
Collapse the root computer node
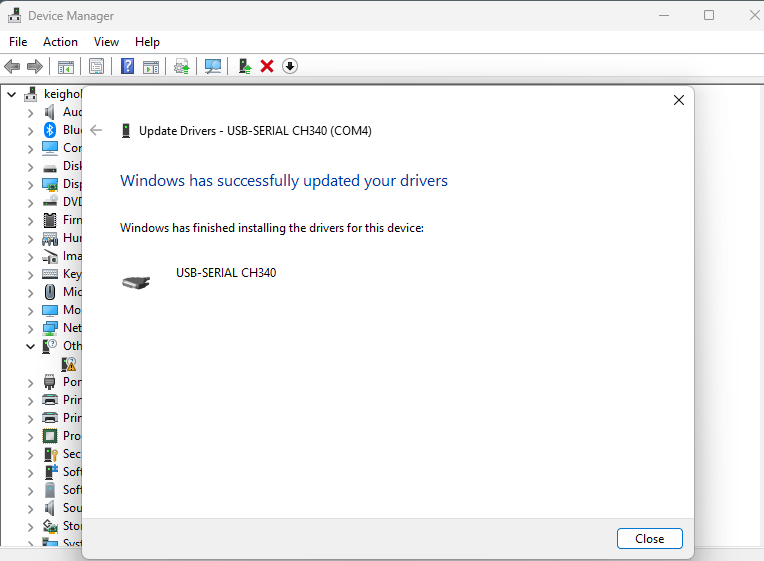click(x=12, y=94)
